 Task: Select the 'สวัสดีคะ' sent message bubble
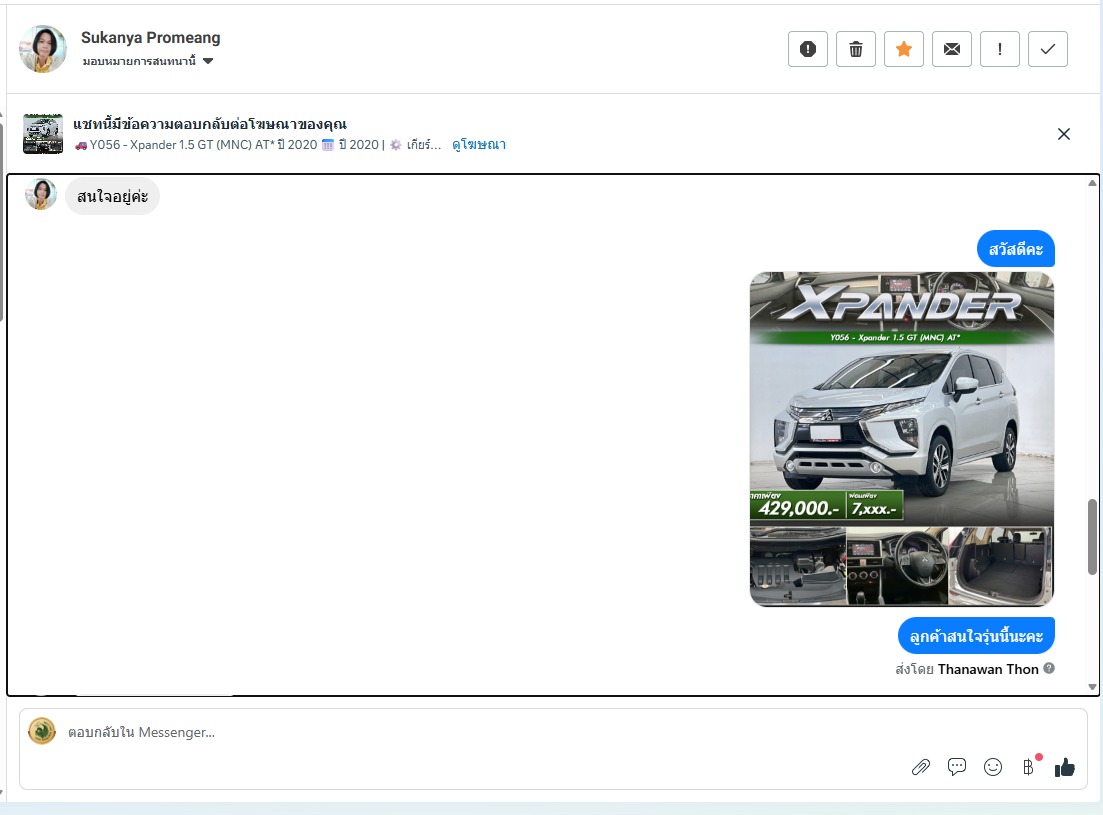(1016, 249)
